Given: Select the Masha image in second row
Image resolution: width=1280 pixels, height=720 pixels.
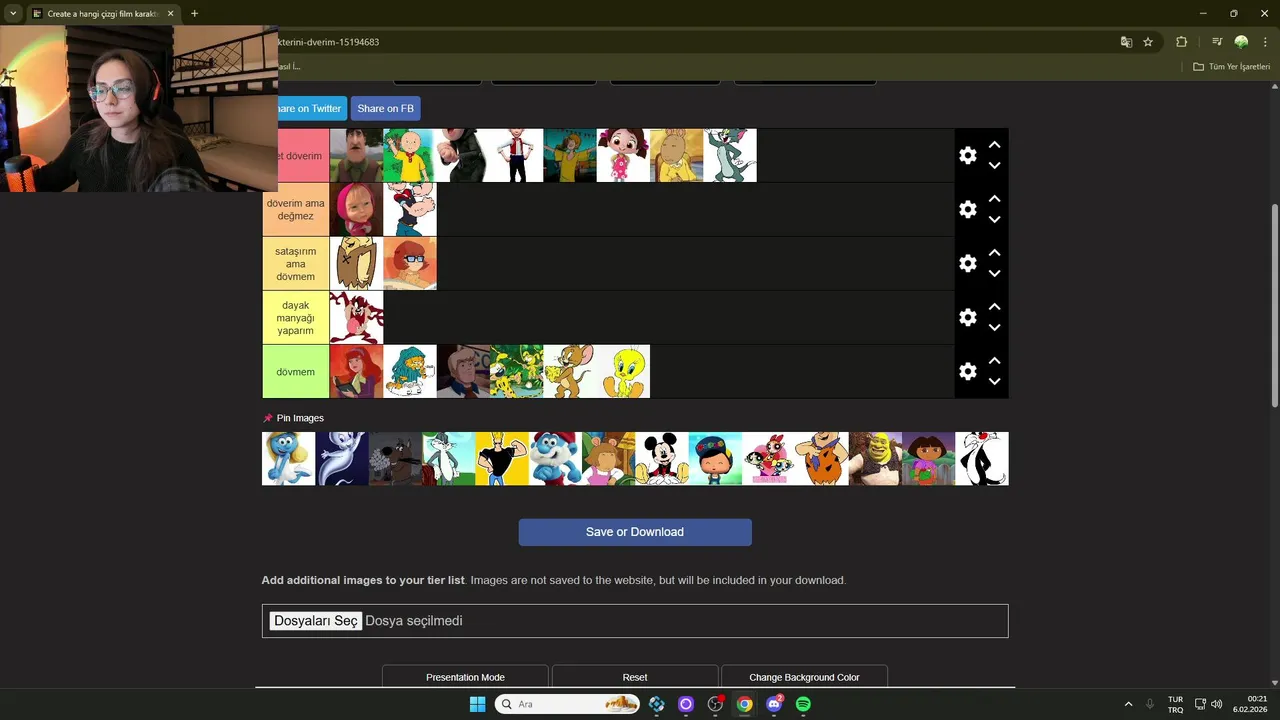Looking at the screenshot, I should tap(357, 209).
